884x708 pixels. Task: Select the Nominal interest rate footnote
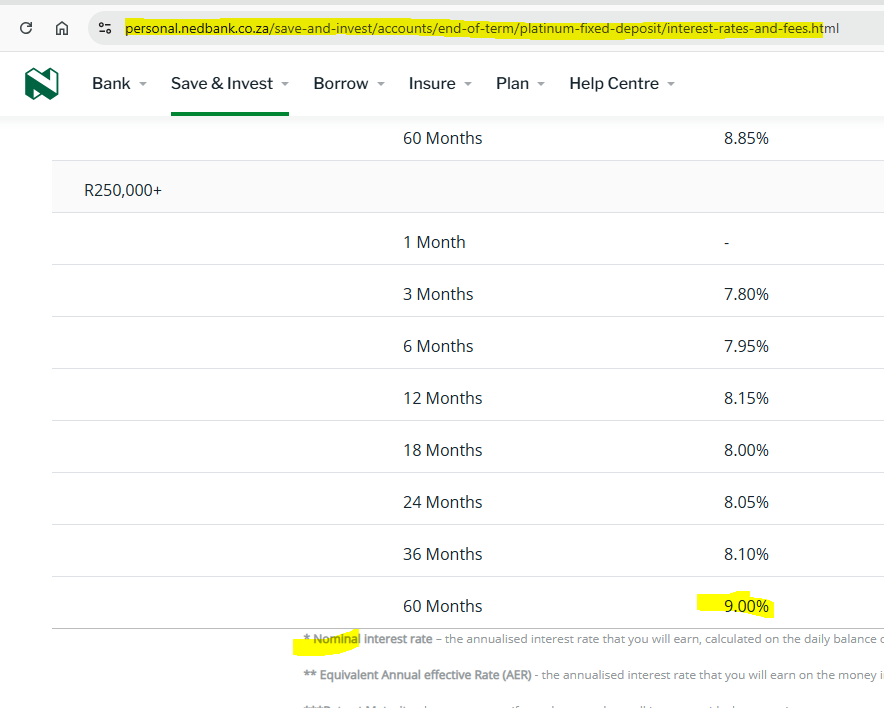(594, 639)
